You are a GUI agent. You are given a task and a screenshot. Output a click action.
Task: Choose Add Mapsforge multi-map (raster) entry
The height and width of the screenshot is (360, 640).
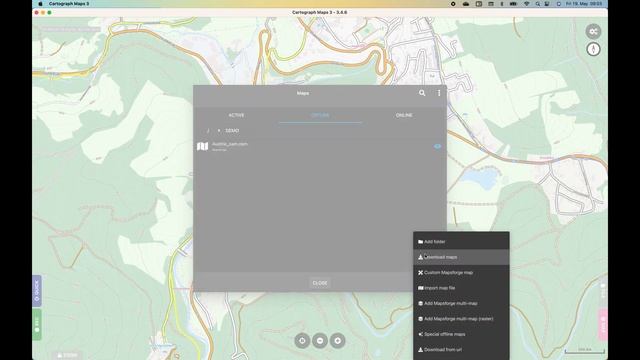(x=461, y=319)
